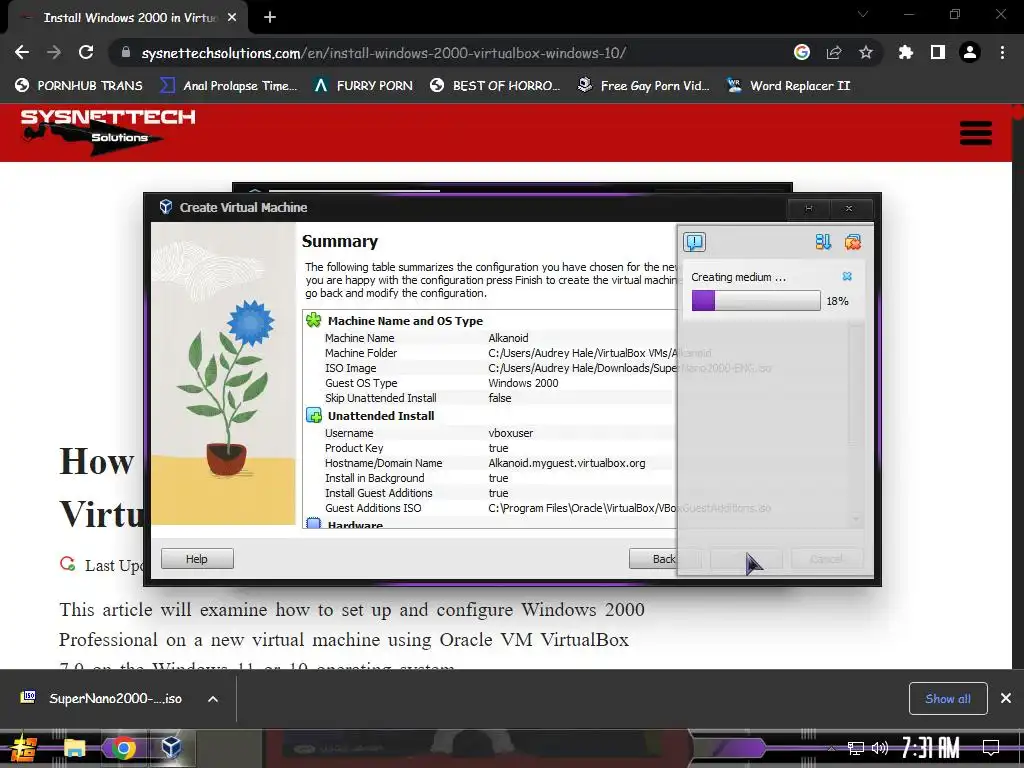Open the Google icon in the address bar

pos(802,52)
